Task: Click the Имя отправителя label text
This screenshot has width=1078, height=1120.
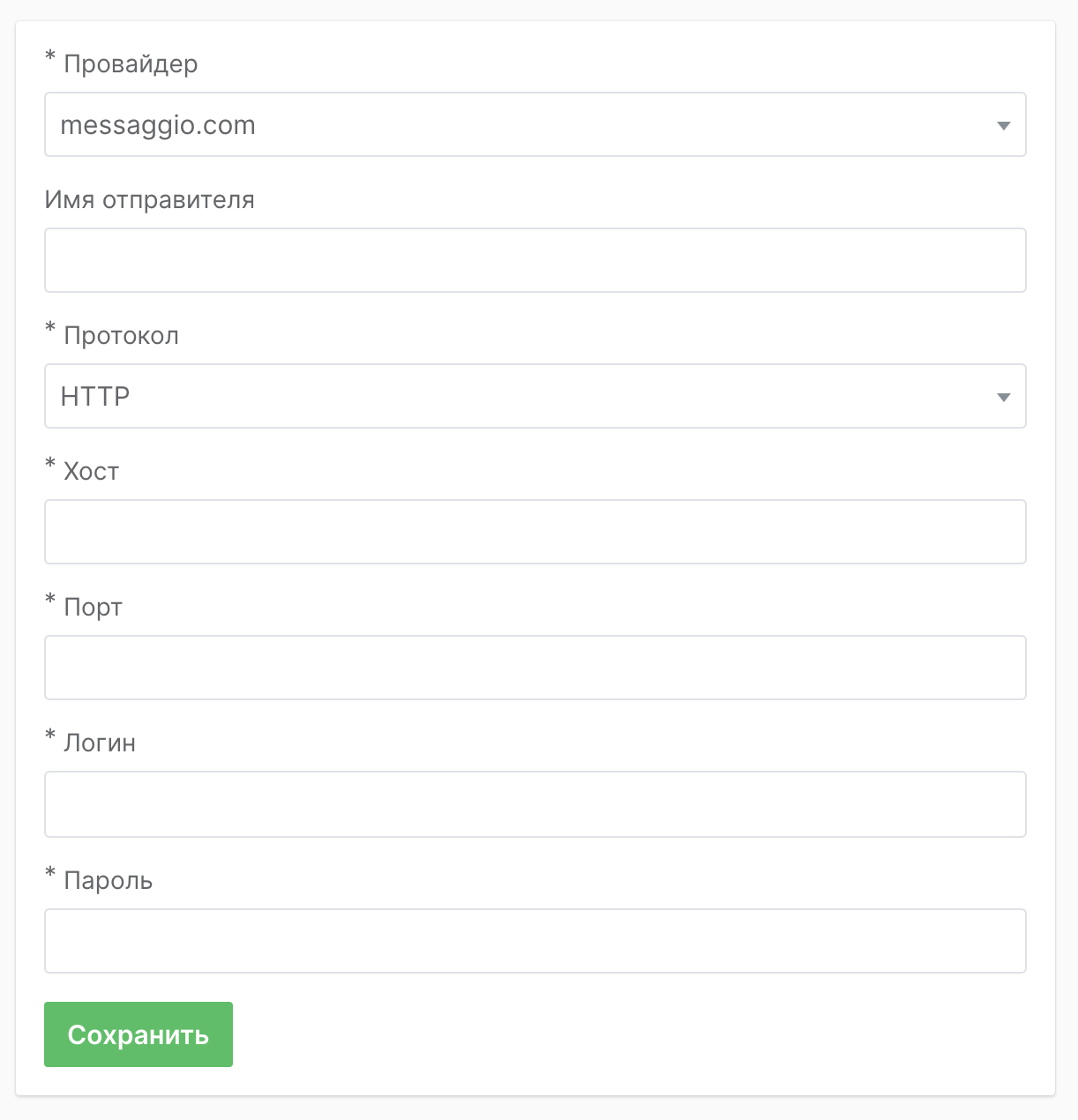Action: (x=148, y=199)
